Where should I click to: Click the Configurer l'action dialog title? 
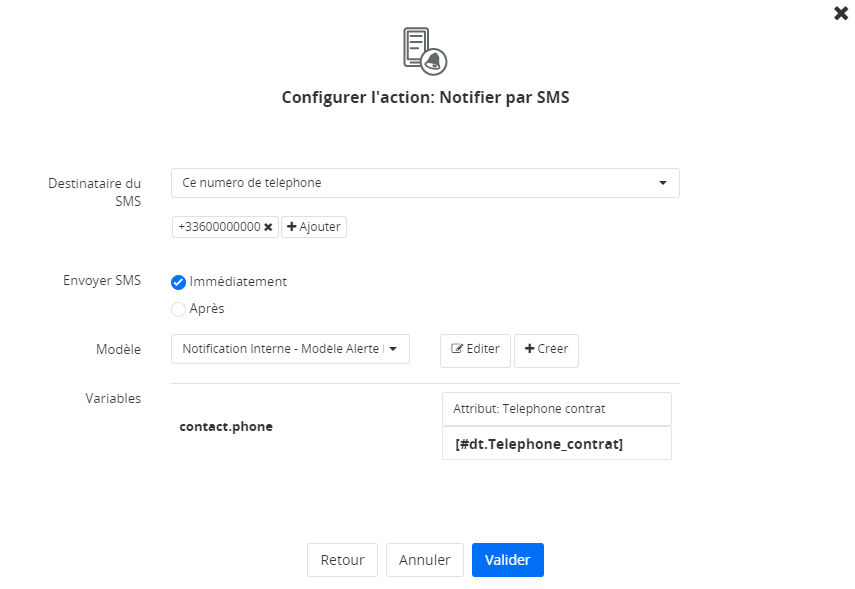tap(425, 98)
